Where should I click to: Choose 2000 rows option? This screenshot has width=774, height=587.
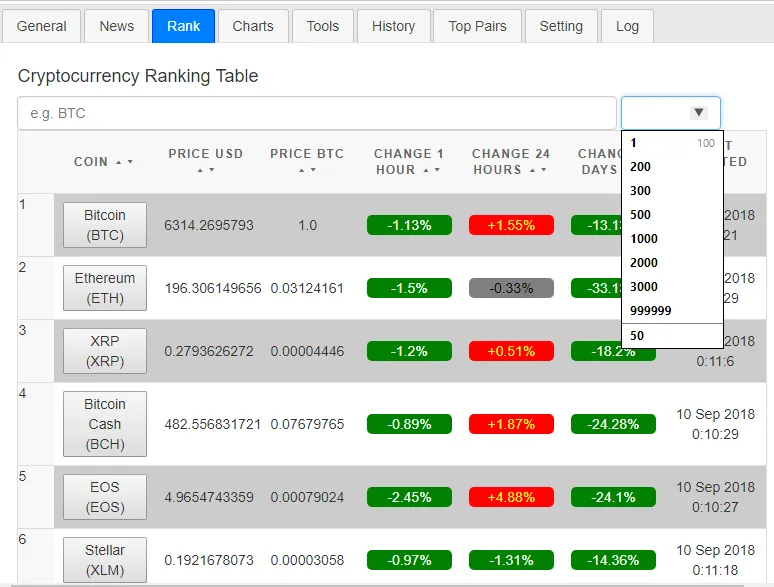[672, 263]
